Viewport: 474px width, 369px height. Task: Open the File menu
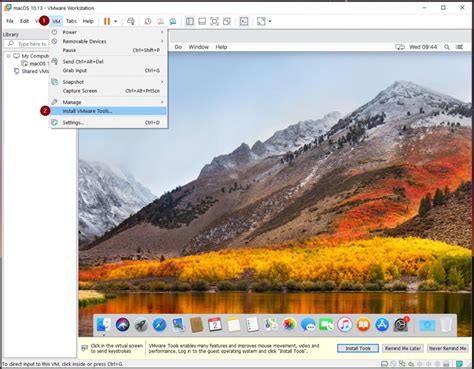[10, 21]
